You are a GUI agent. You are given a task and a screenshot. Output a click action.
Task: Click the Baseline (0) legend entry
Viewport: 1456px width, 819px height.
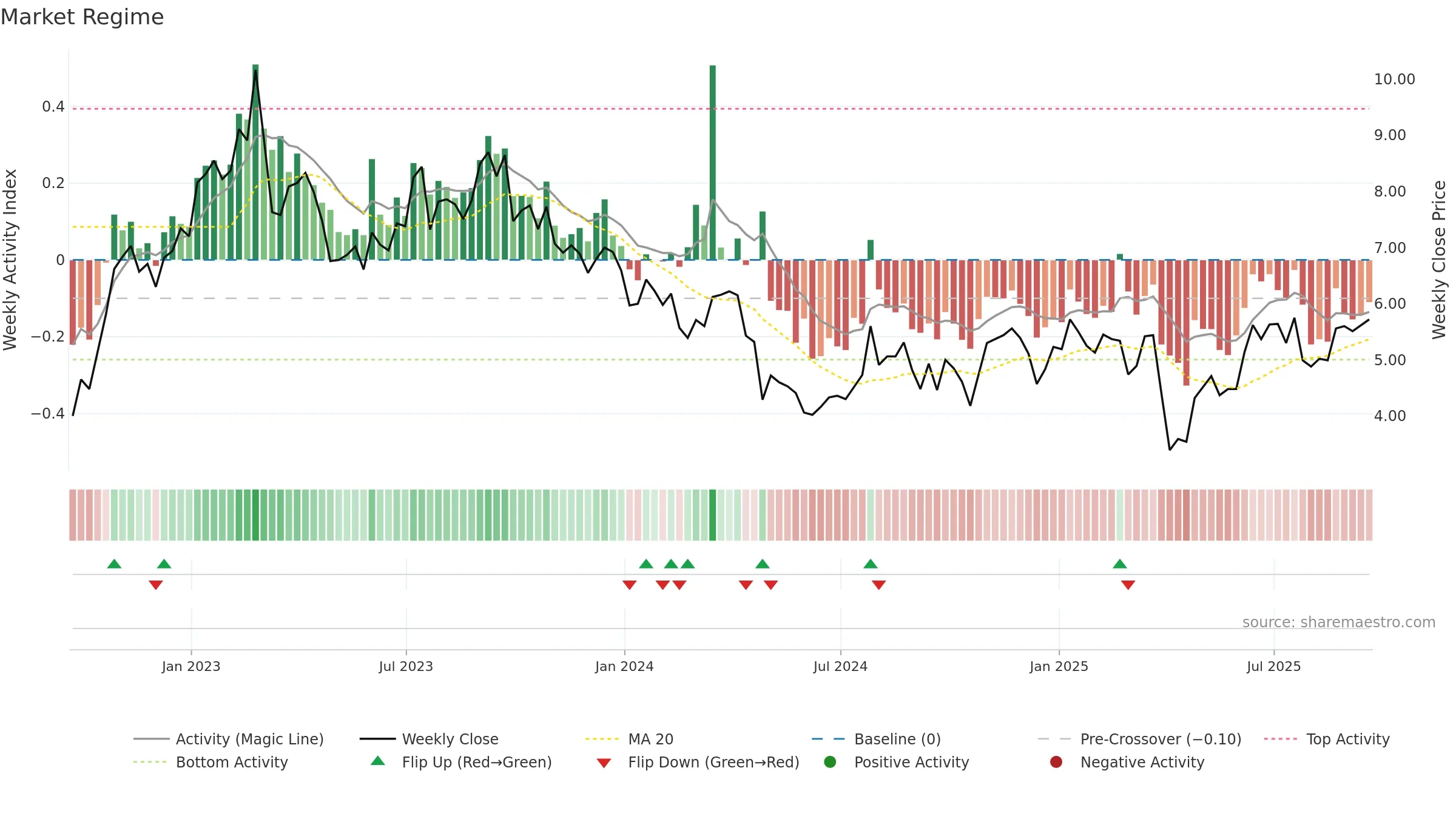tap(876, 739)
